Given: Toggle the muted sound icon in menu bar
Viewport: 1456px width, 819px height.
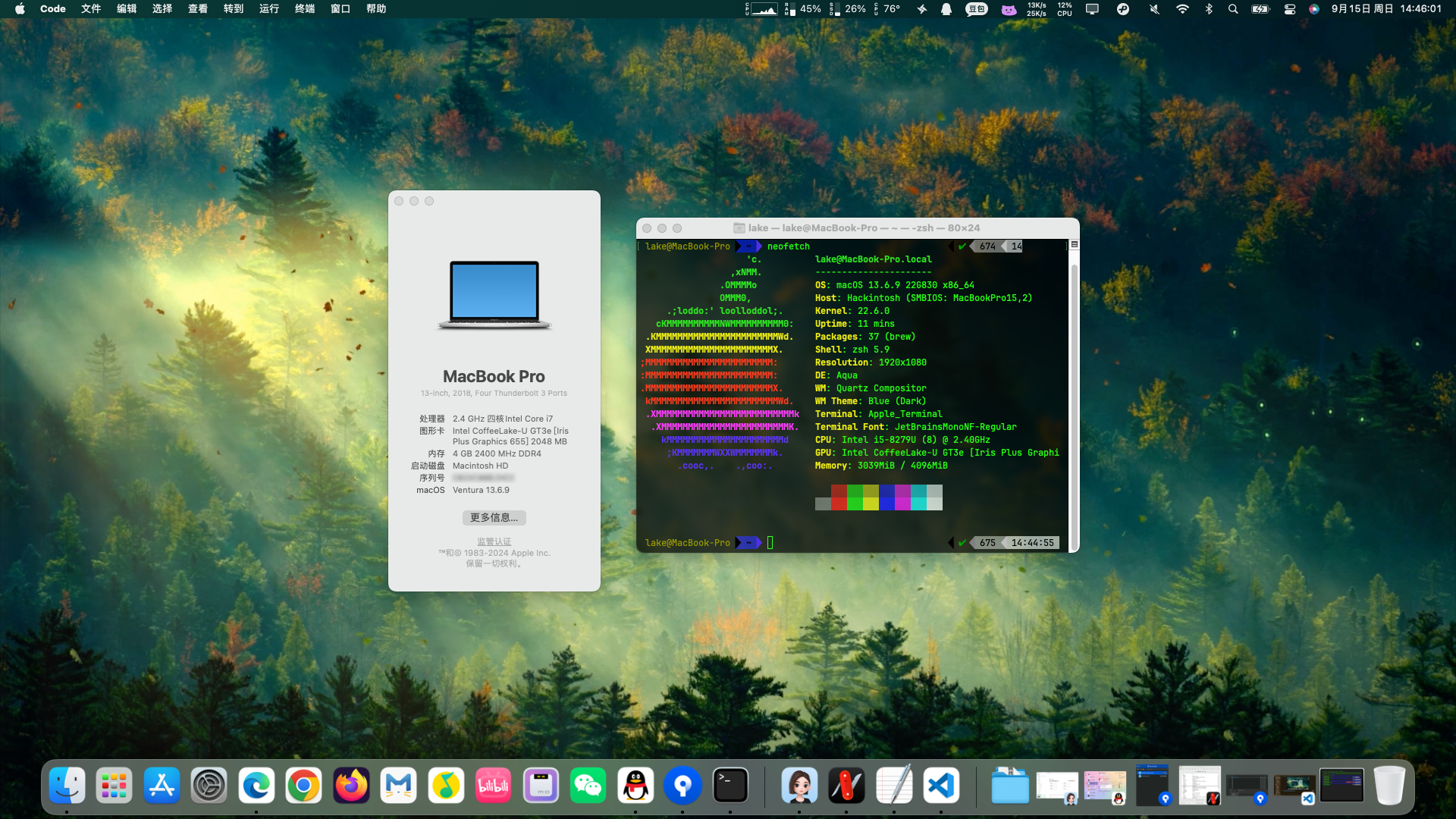Looking at the screenshot, I should tap(1154, 9).
